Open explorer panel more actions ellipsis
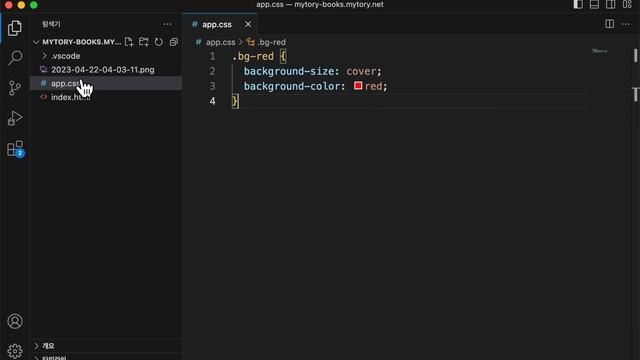The width and height of the screenshot is (640, 360). tap(167, 24)
